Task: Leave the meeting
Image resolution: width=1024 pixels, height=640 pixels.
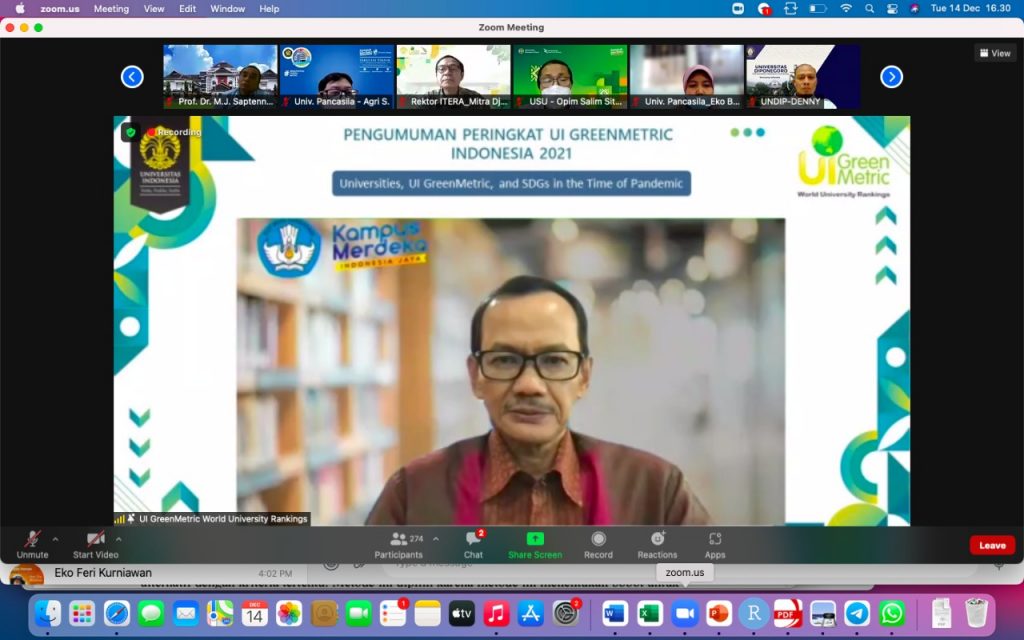Action: tap(992, 545)
